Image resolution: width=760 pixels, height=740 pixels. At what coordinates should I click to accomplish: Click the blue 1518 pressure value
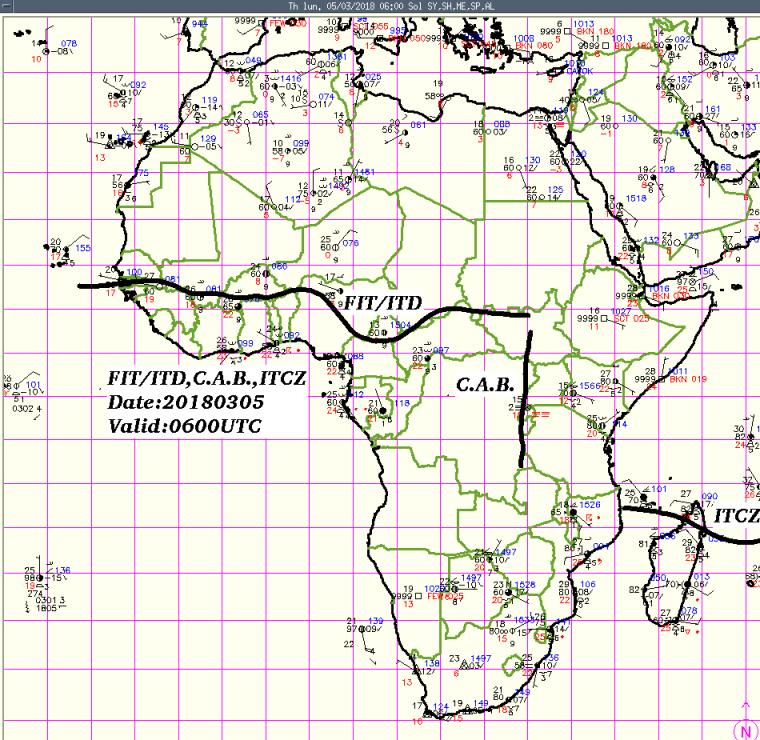pyautogui.click(x=635, y=199)
